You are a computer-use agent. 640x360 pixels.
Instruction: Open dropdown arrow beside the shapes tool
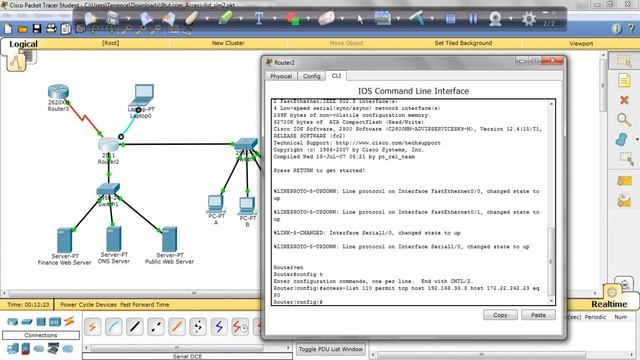[308, 19]
